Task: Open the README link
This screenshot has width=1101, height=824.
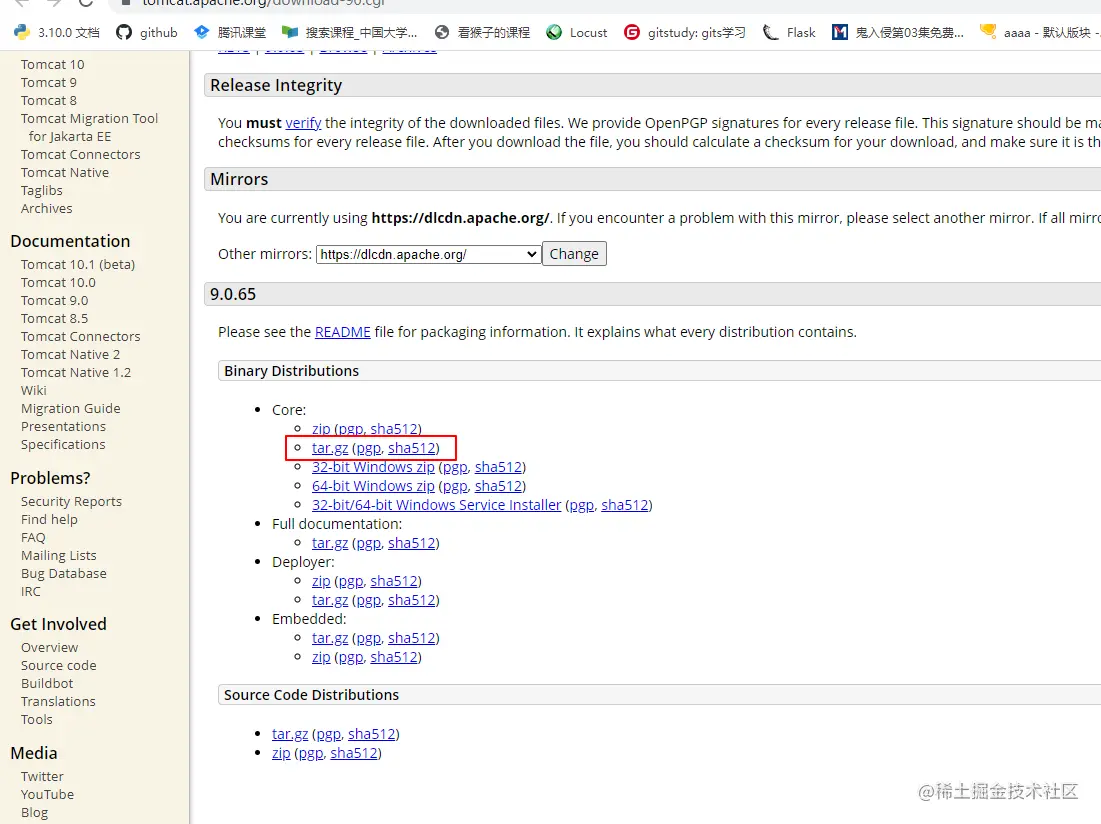Action: (343, 332)
